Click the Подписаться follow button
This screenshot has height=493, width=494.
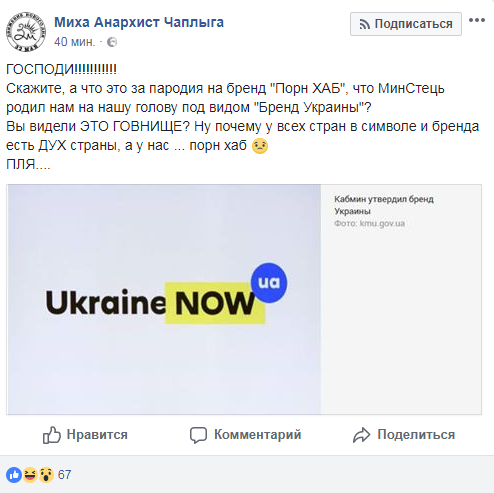(406, 24)
